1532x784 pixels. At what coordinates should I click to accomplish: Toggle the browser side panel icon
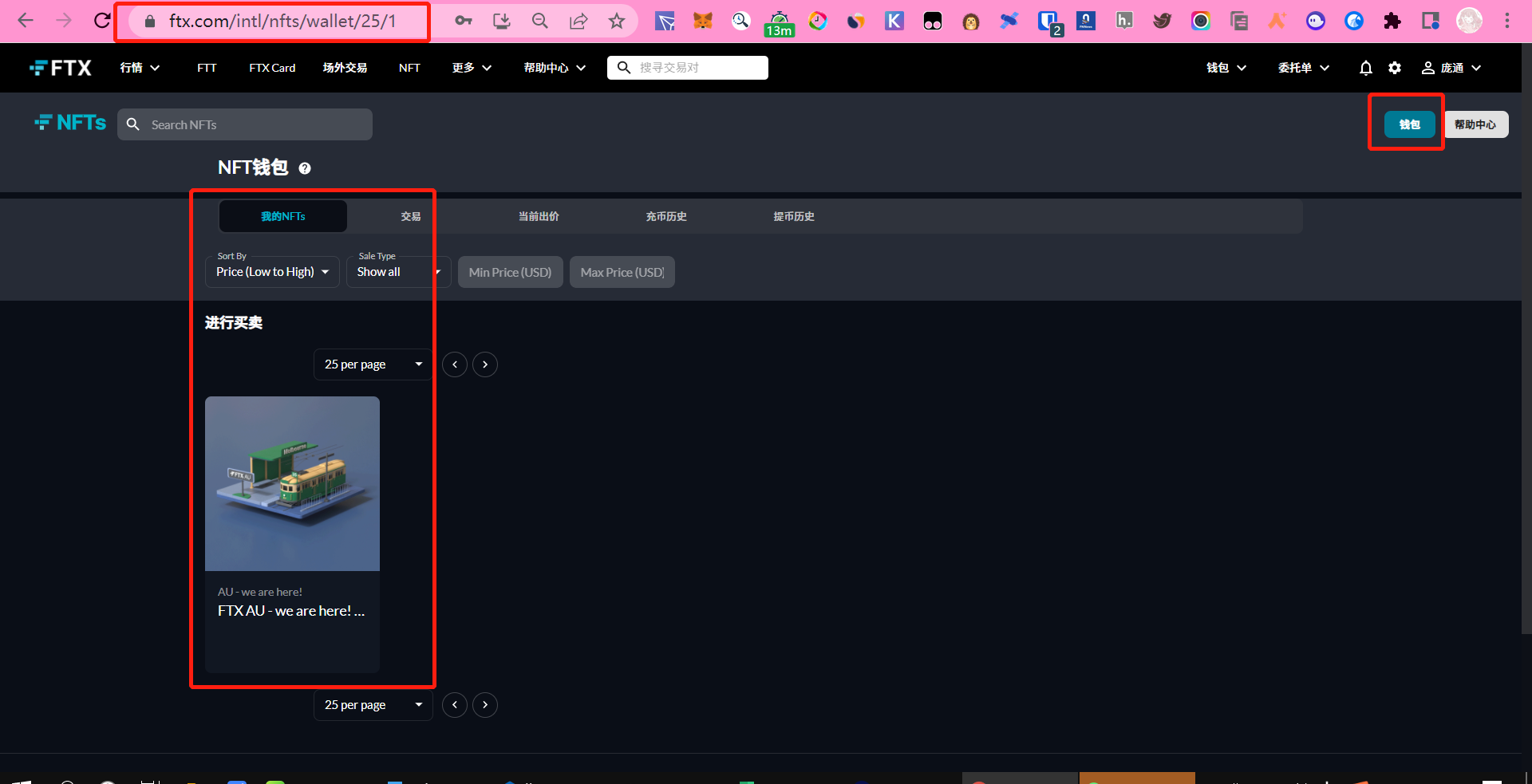point(1431,21)
